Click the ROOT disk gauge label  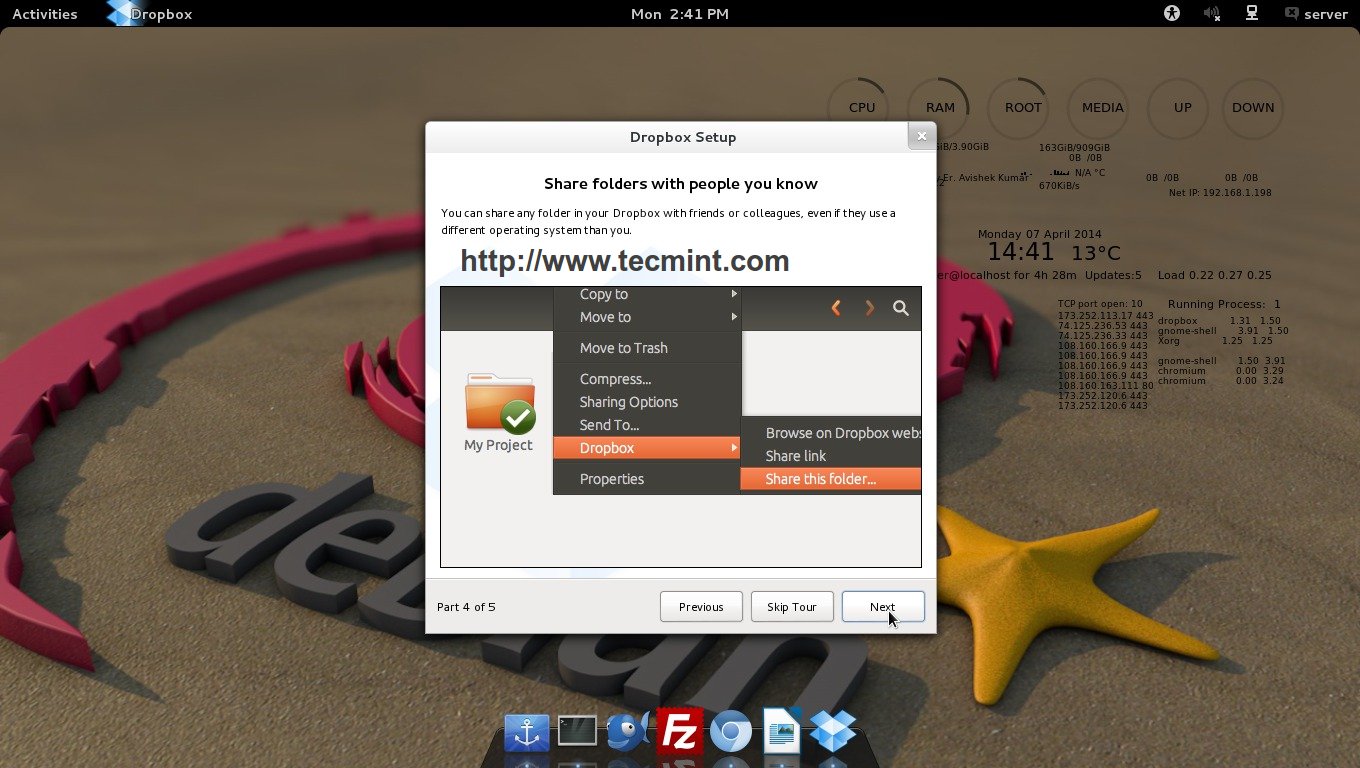1023,108
